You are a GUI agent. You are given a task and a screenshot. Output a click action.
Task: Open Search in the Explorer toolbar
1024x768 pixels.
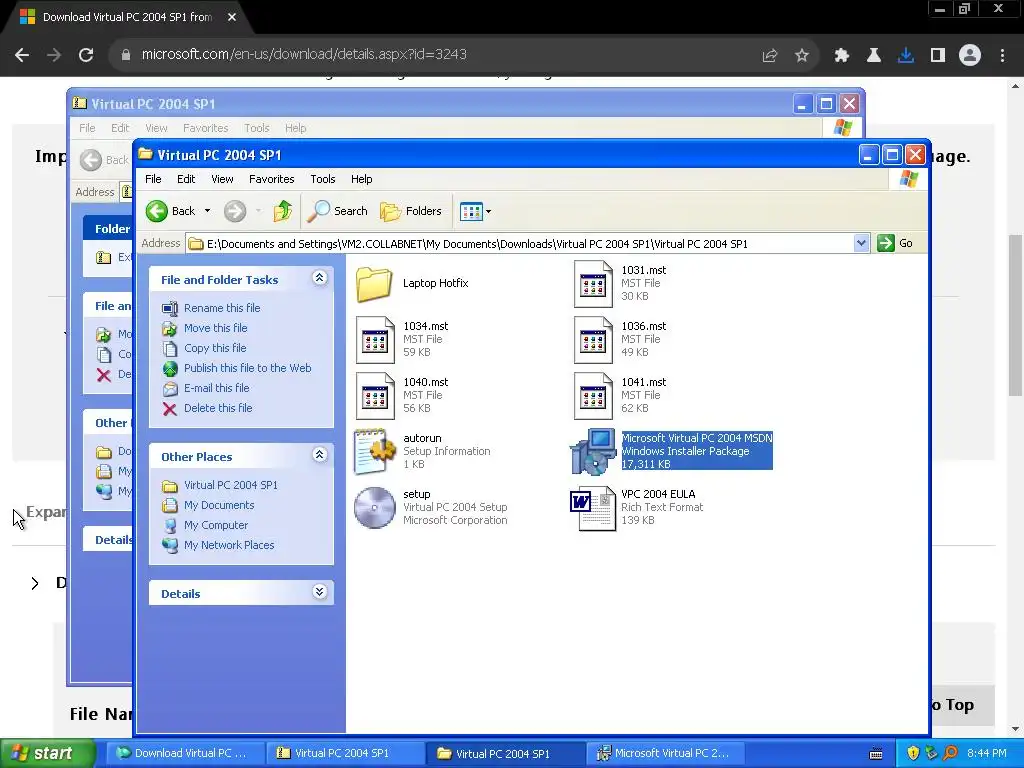(338, 211)
